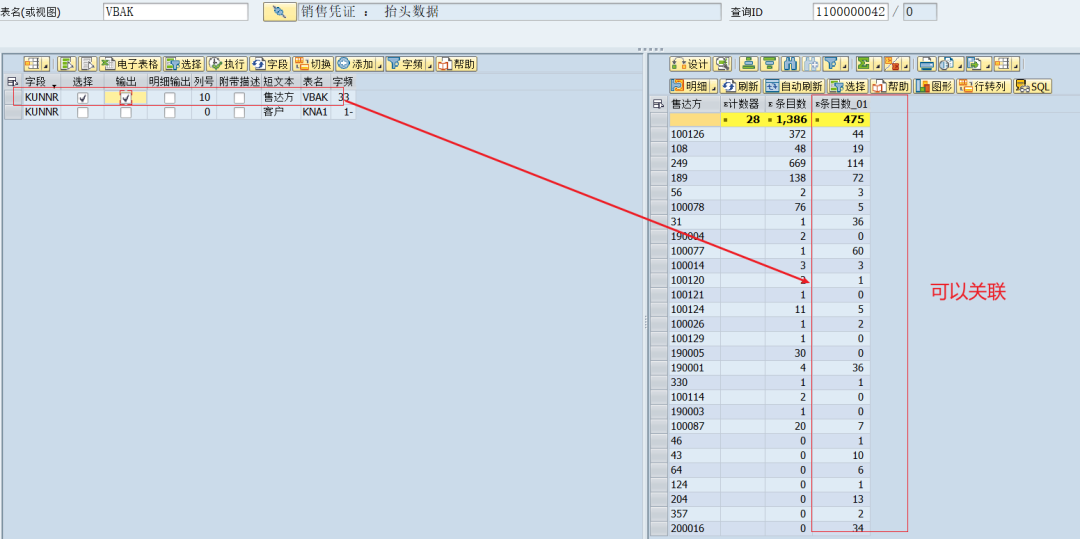Click the 售达方 column header in results
Image resolution: width=1080 pixels, height=539 pixels.
(694, 104)
